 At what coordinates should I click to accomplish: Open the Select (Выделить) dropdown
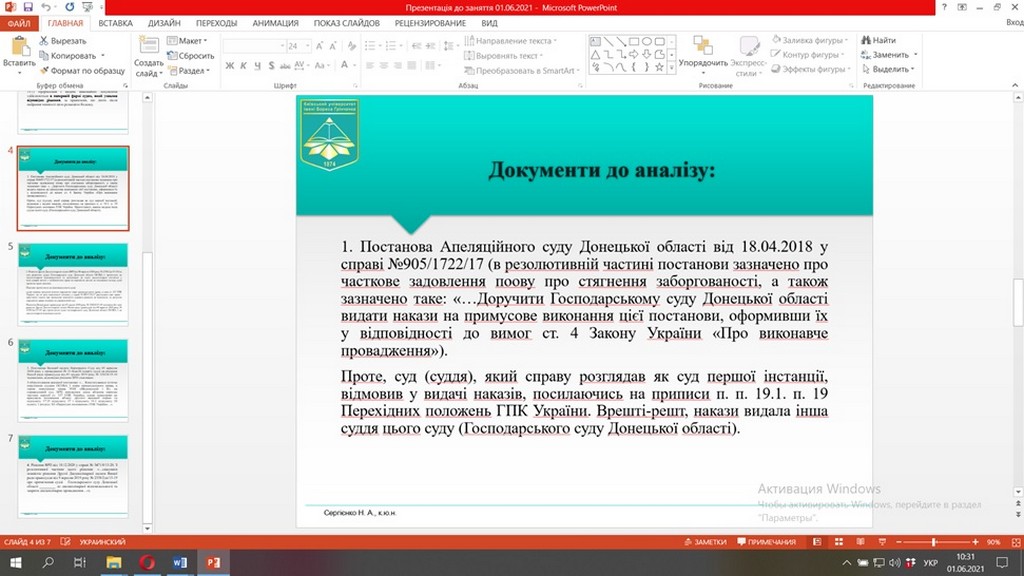pos(890,70)
